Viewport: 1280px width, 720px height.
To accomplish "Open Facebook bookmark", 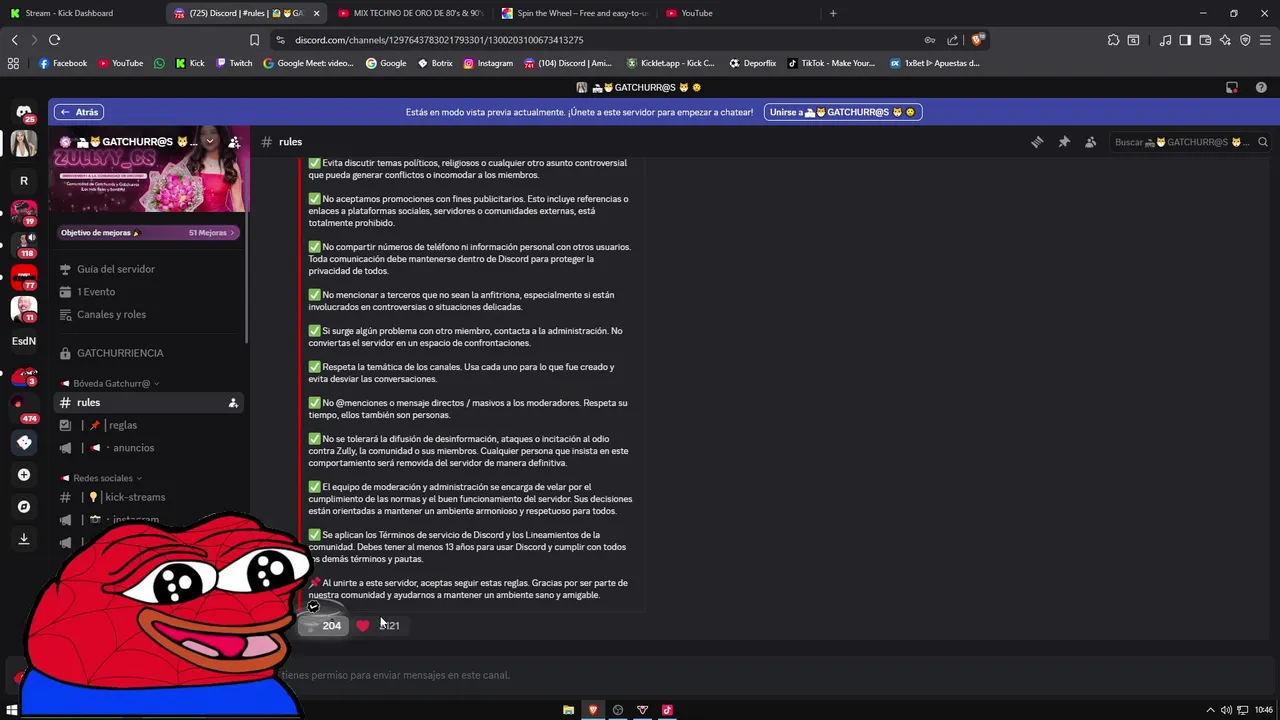I will click(63, 63).
